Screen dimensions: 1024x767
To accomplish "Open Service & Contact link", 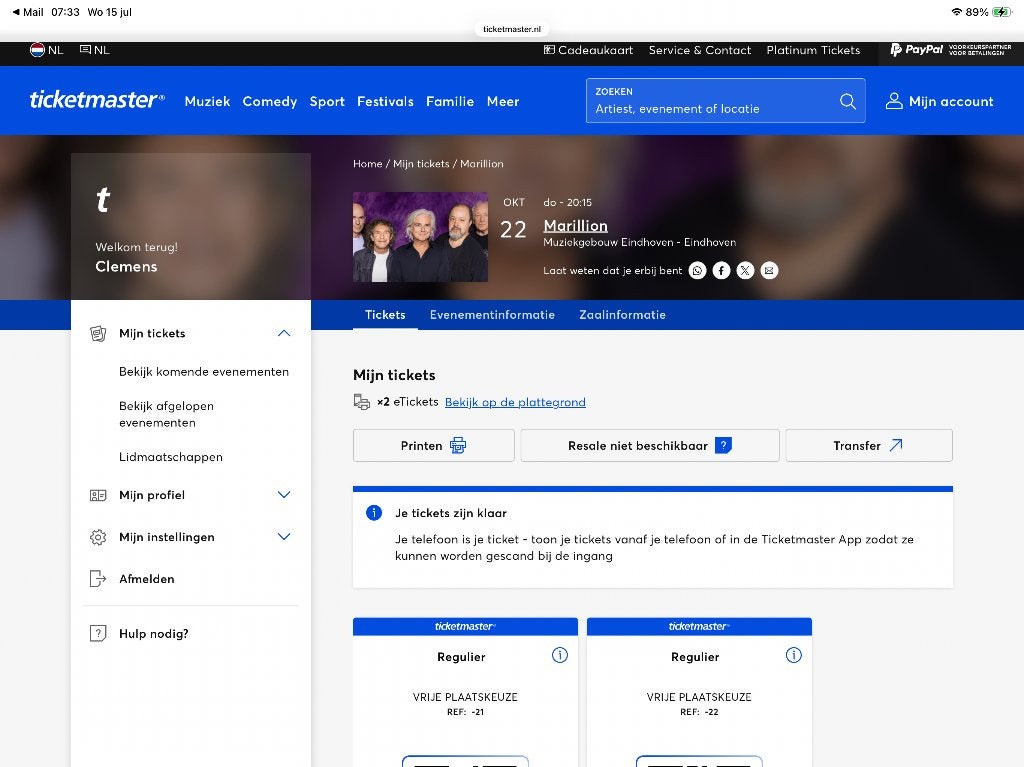I will [x=699, y=50].
